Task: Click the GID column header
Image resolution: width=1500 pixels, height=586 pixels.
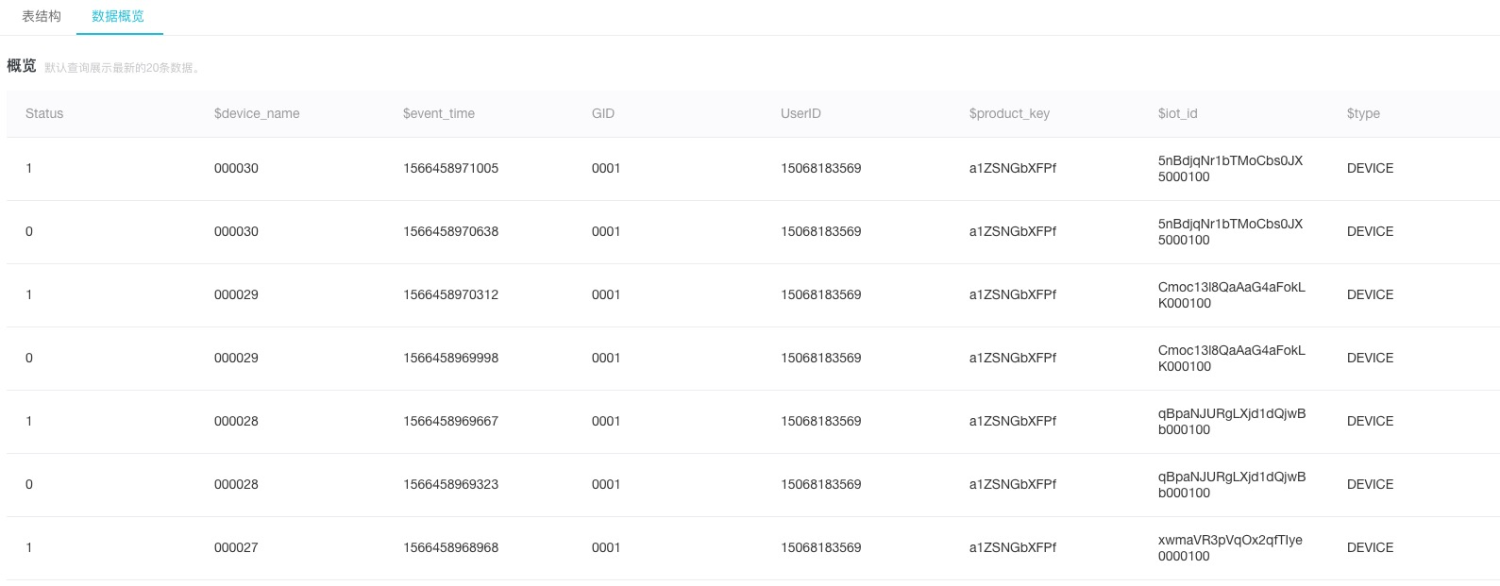Action: pos(603,114)
